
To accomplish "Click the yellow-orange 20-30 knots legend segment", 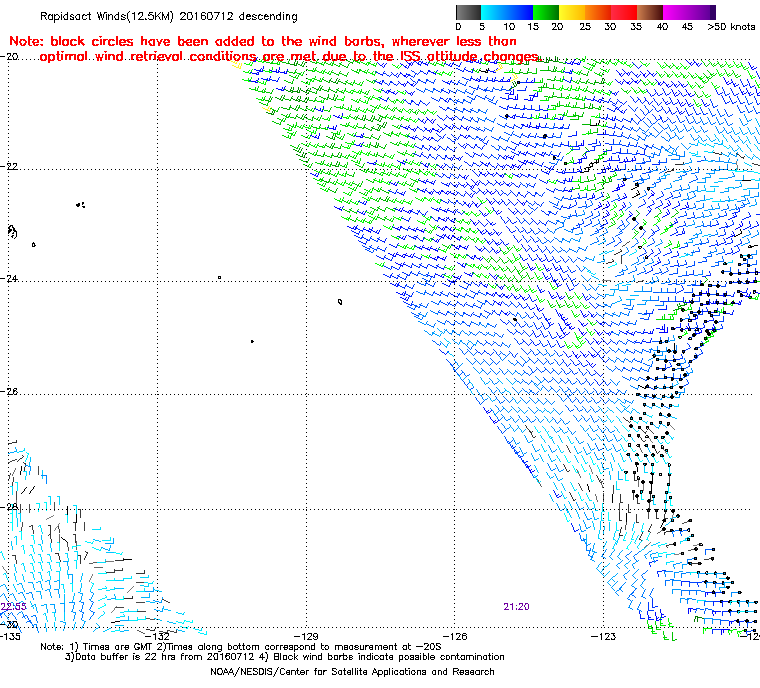I will point(585,12).
